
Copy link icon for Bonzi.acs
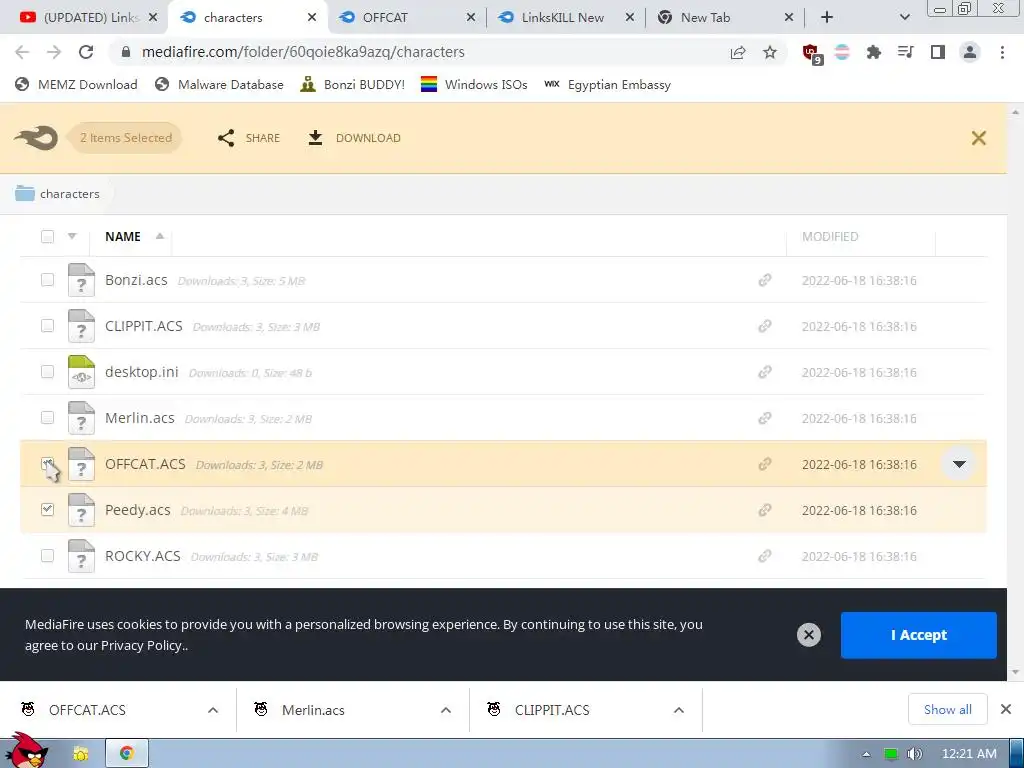click(x=765, y=280)
